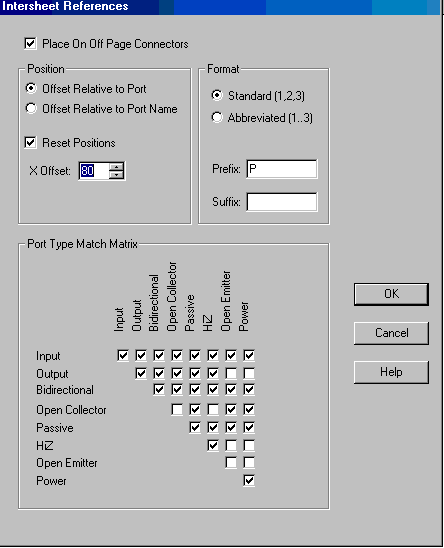The image size is (444, 548).
Task: Toggle the Reset Positions checkbox
Action: [30, 143]
